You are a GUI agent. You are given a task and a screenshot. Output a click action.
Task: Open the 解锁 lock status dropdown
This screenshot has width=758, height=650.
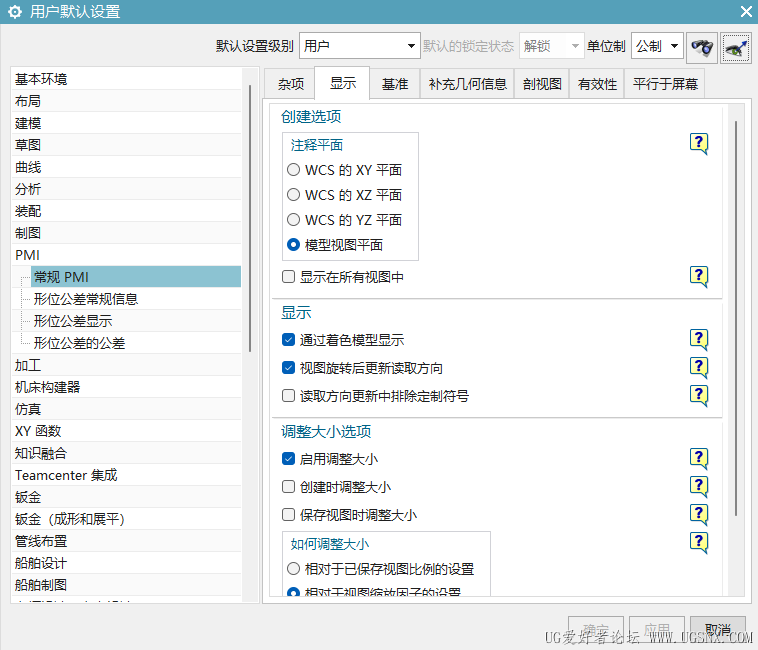tap(552, 46)
